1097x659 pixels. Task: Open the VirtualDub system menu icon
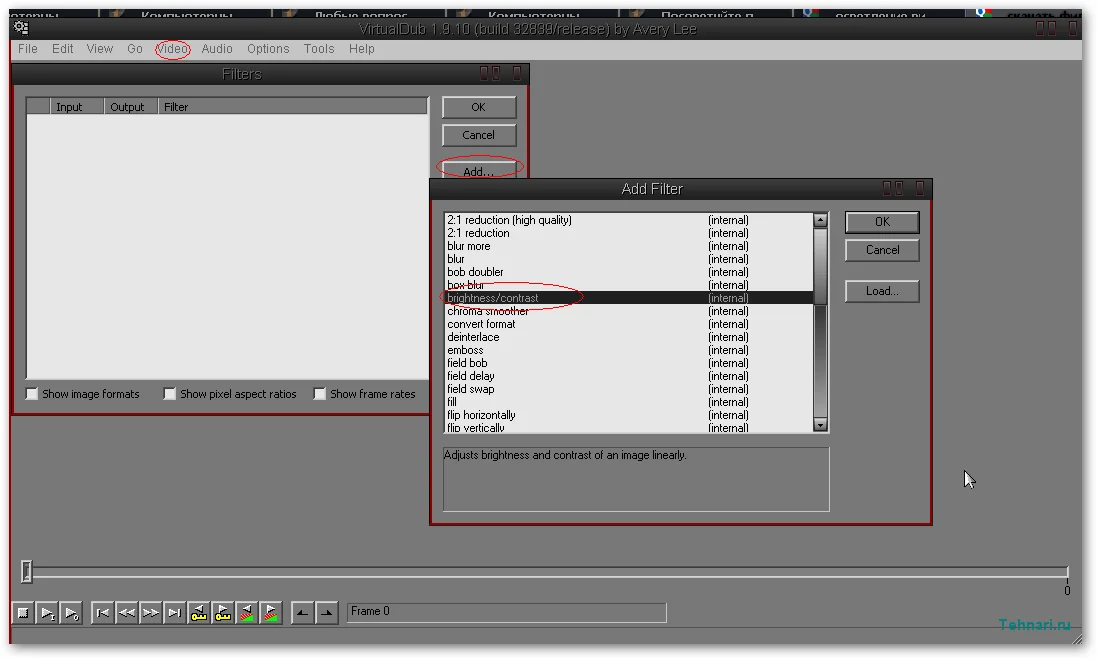pyautogui.click(x=21, y=28)
